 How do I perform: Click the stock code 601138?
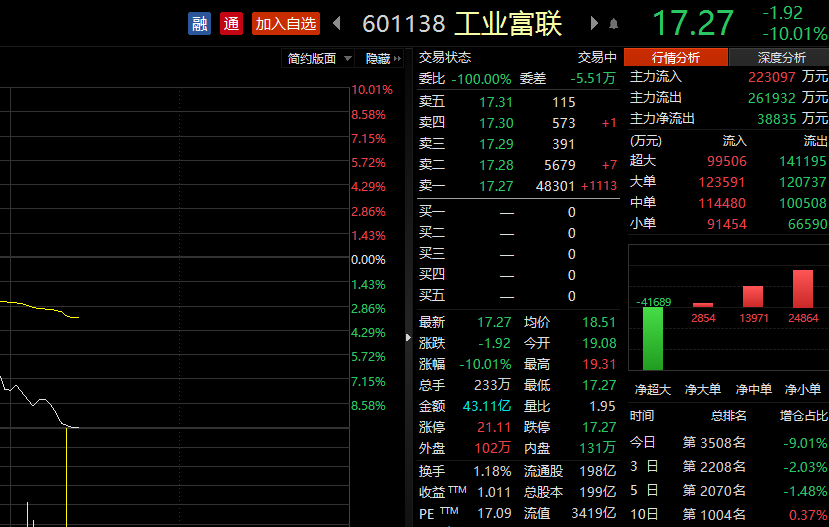(x=403, y=24)
